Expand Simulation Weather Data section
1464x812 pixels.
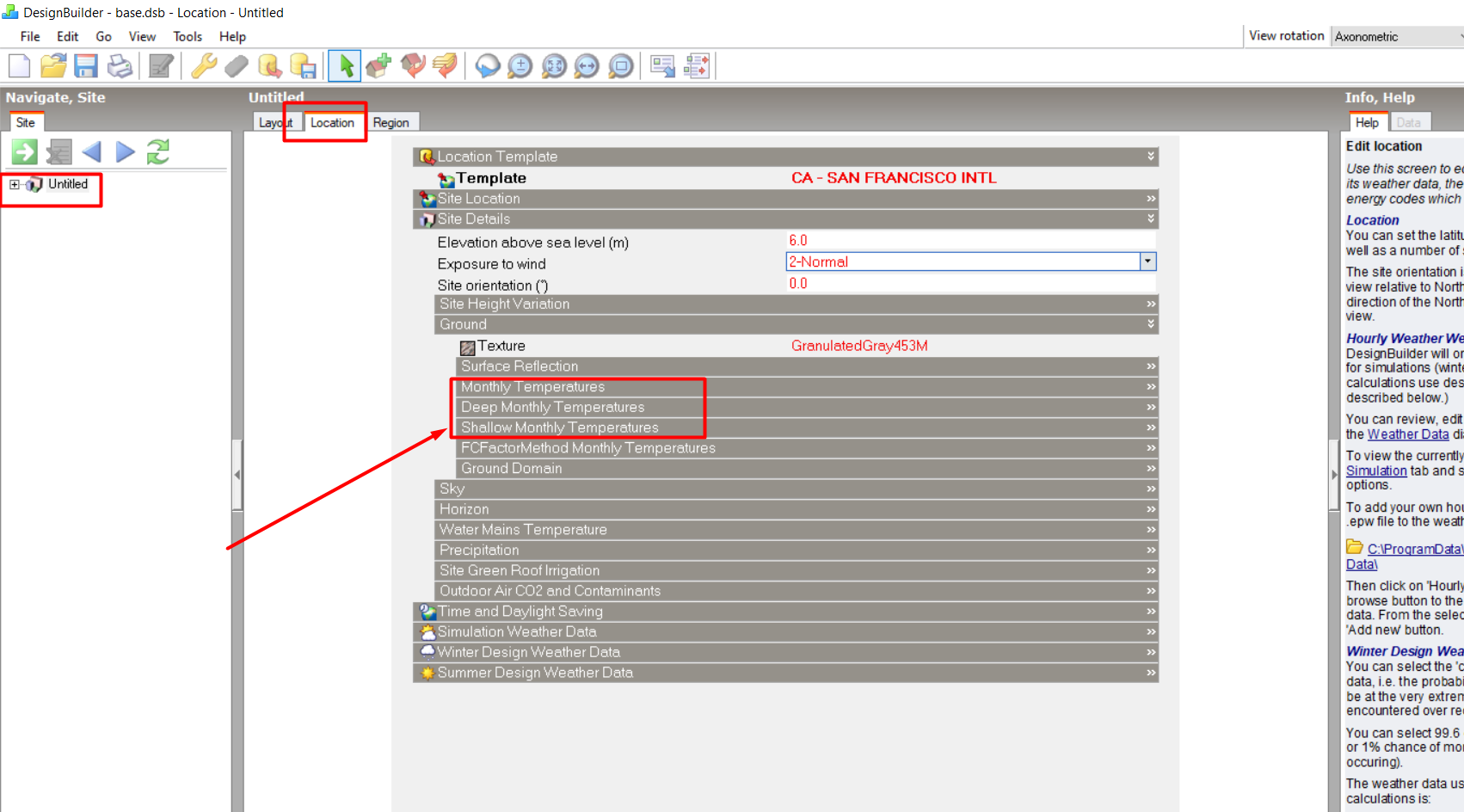click(x=785, y=632)
